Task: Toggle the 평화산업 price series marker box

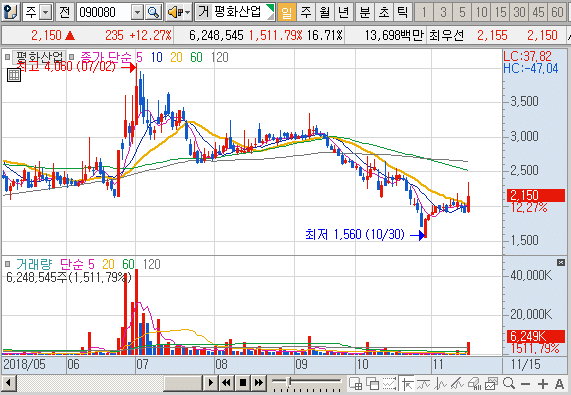Action: (x=7, y=57)
